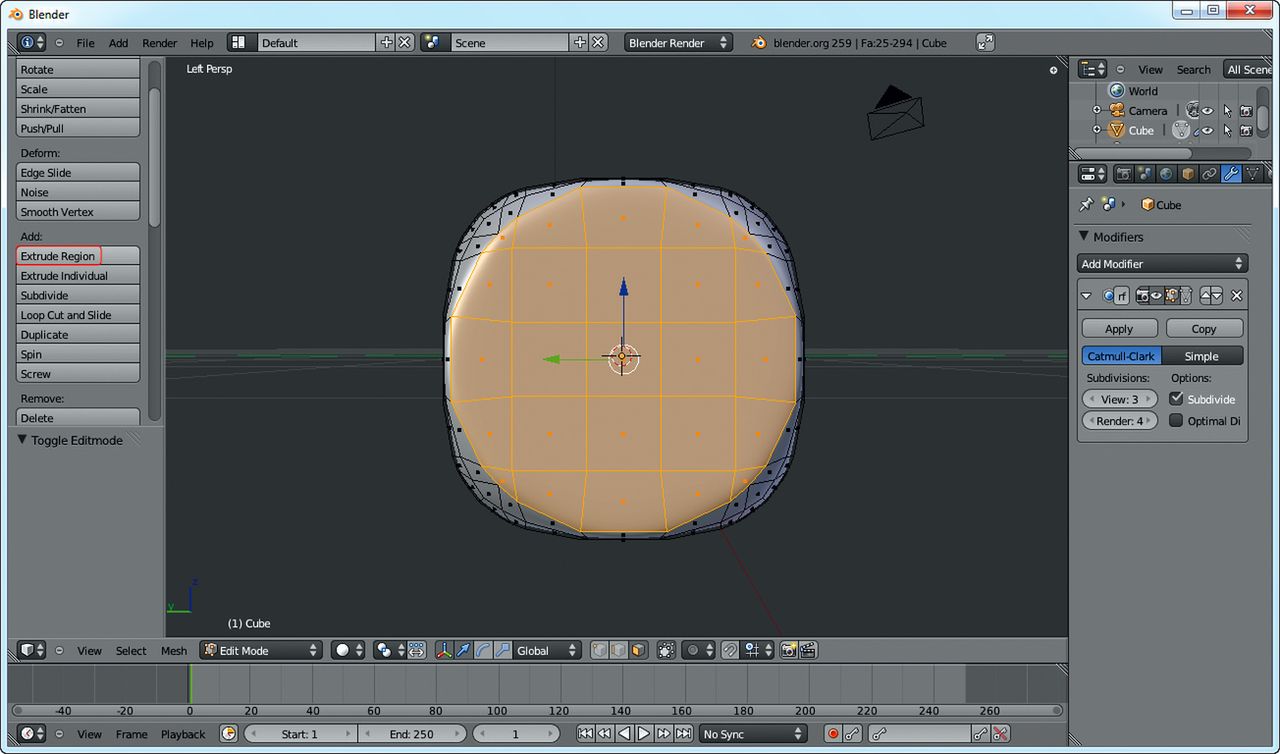The height and width of the screenshot is (754, 1280).
Task: Open Timeline editor type selector
Action: [x=32, y=734]
